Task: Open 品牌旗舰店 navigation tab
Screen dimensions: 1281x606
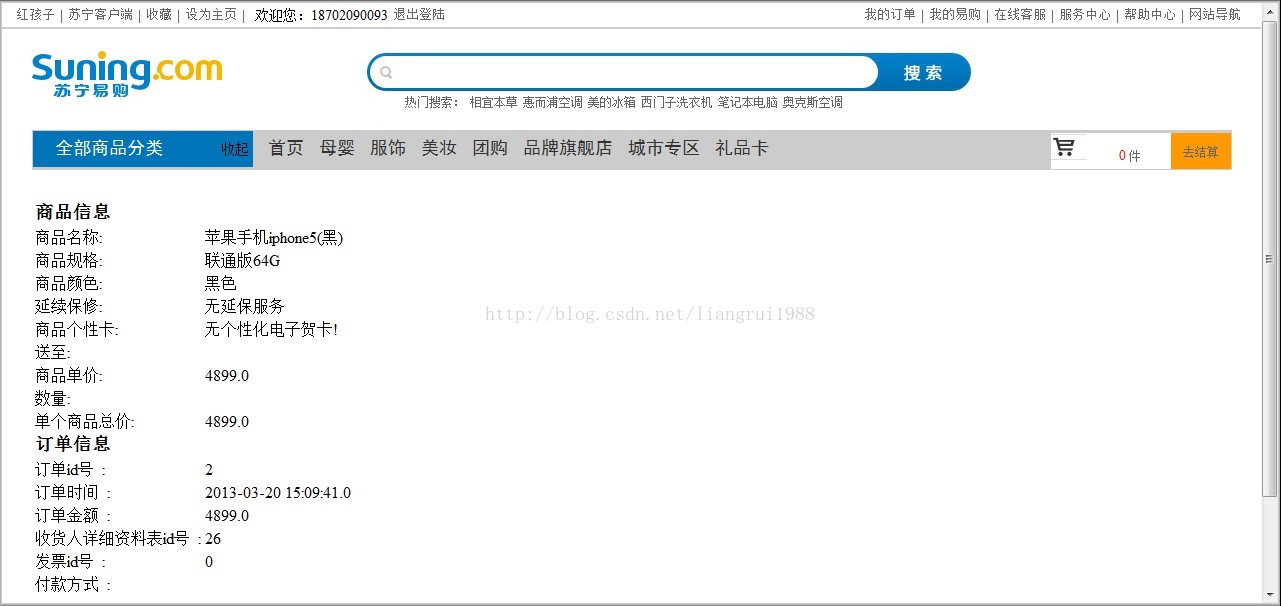Action: pos(568,148)
